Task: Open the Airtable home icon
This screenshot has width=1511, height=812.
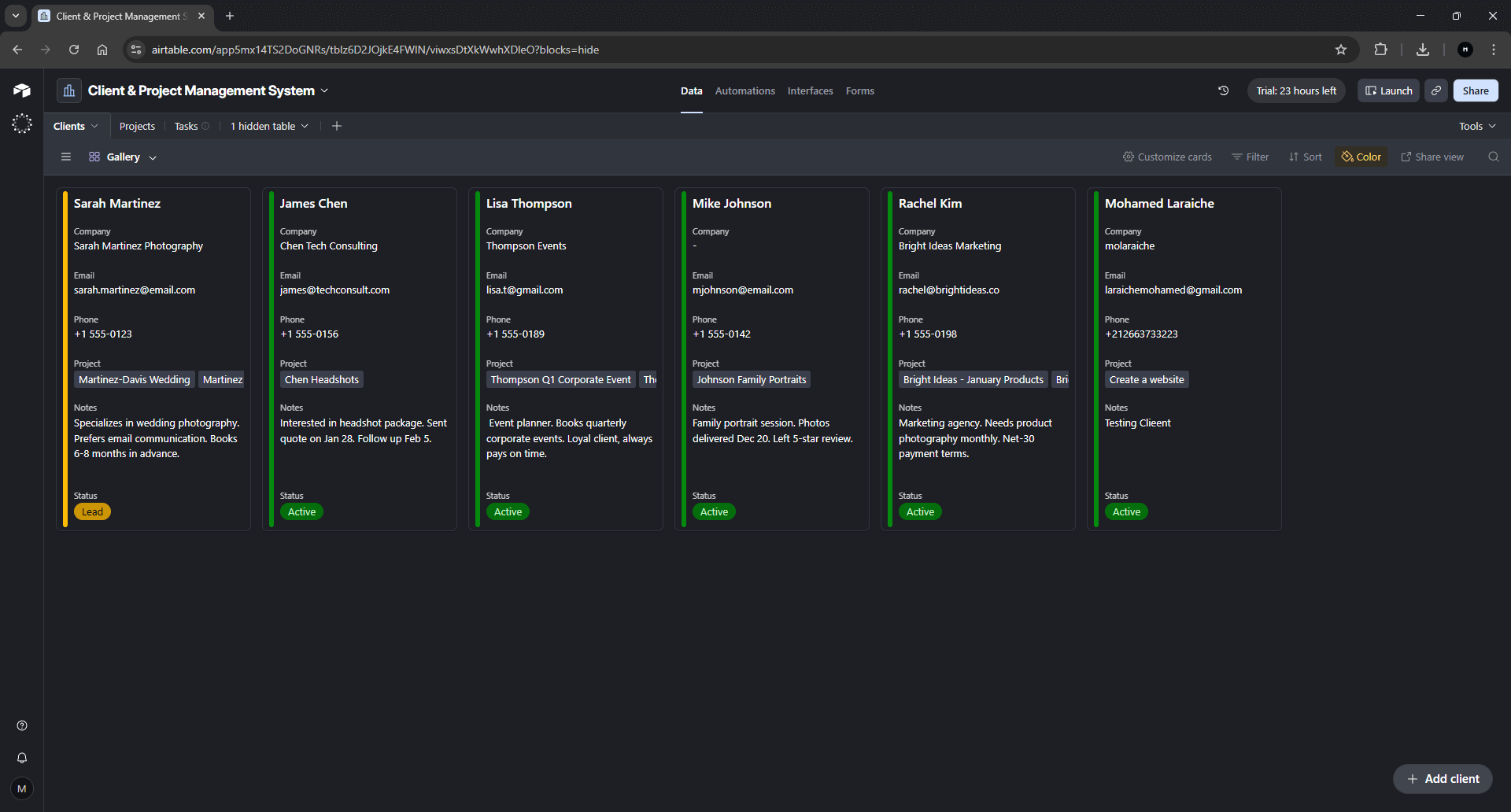Action: tap(21, 90)
